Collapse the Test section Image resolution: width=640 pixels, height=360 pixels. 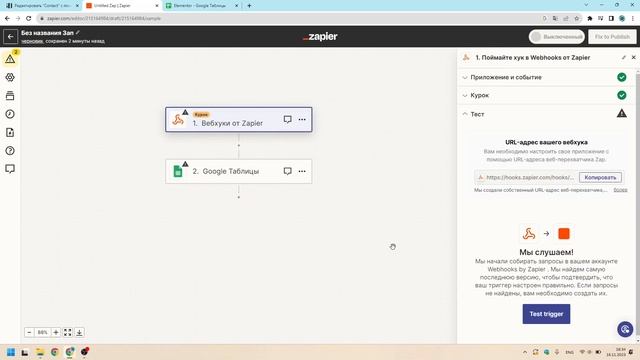(546, 114)
